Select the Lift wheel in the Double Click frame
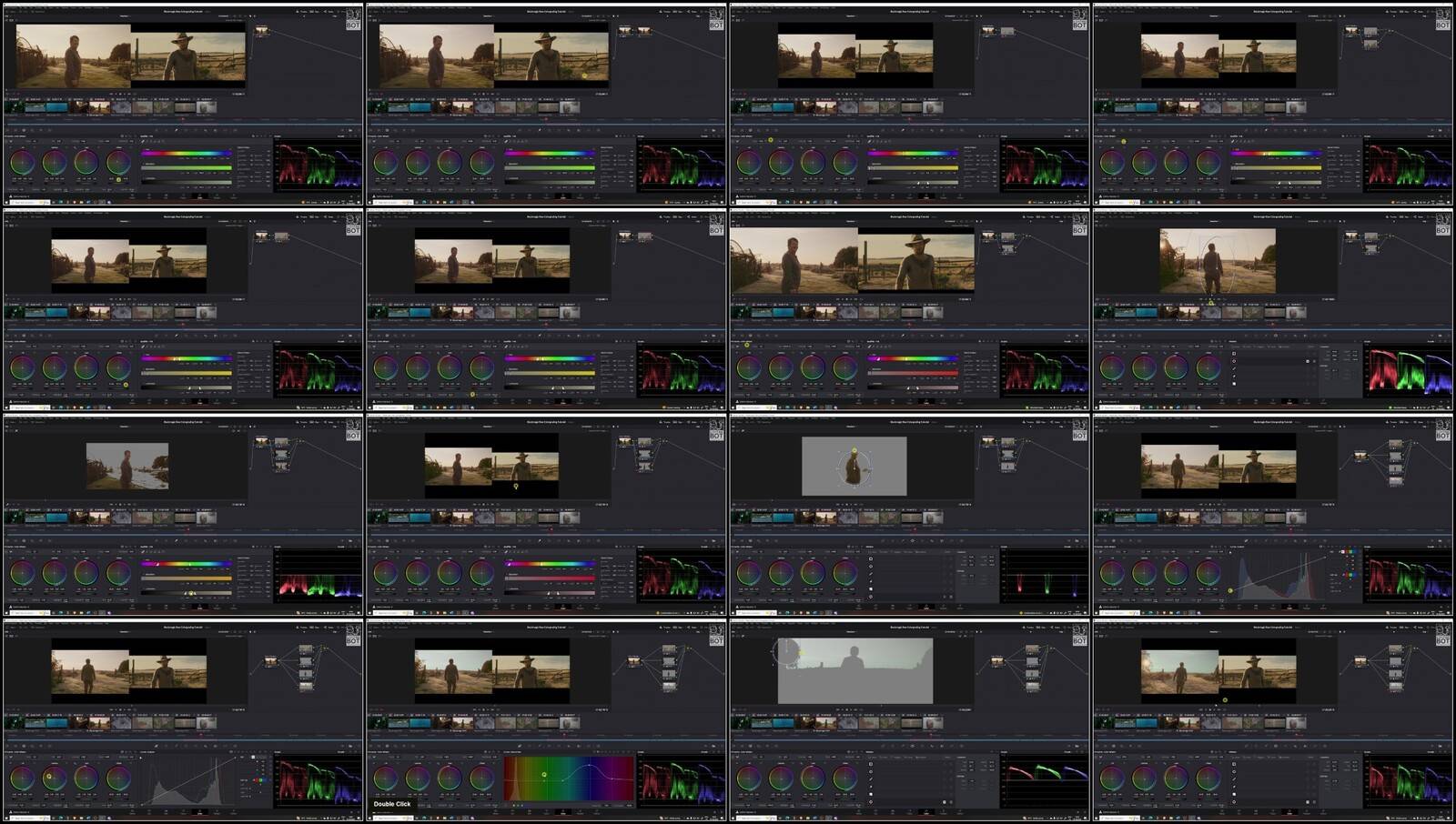The width and height of the screenshot is (1456, 824). [x=385, y=778]
